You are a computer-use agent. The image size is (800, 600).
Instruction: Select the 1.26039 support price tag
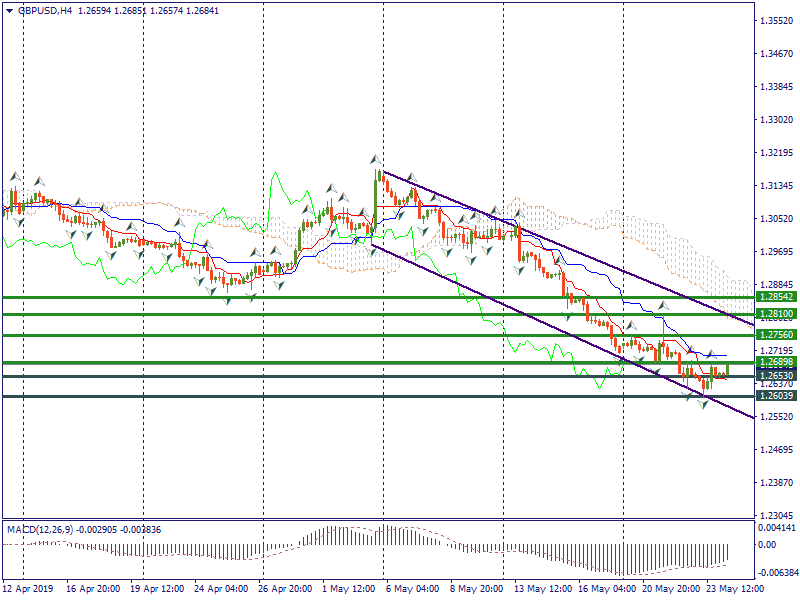tap(776, 396)
